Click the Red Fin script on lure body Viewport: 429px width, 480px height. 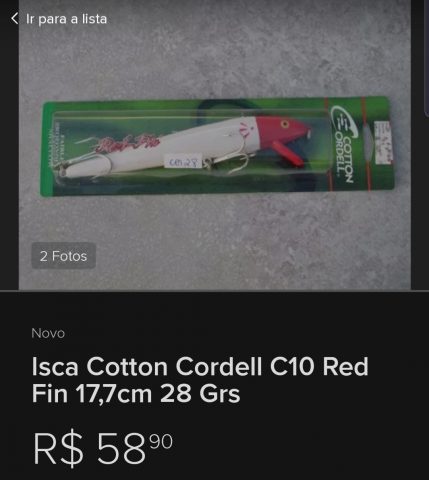pos(127,143)
